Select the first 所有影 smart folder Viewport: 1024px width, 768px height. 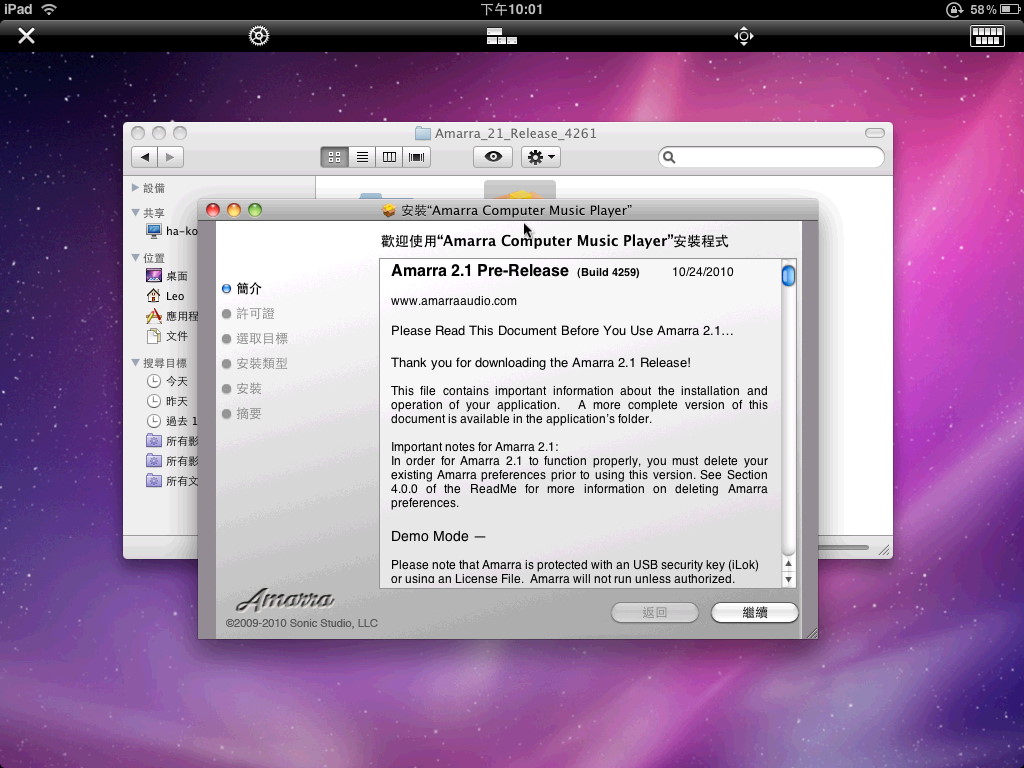tap(172, 441)
